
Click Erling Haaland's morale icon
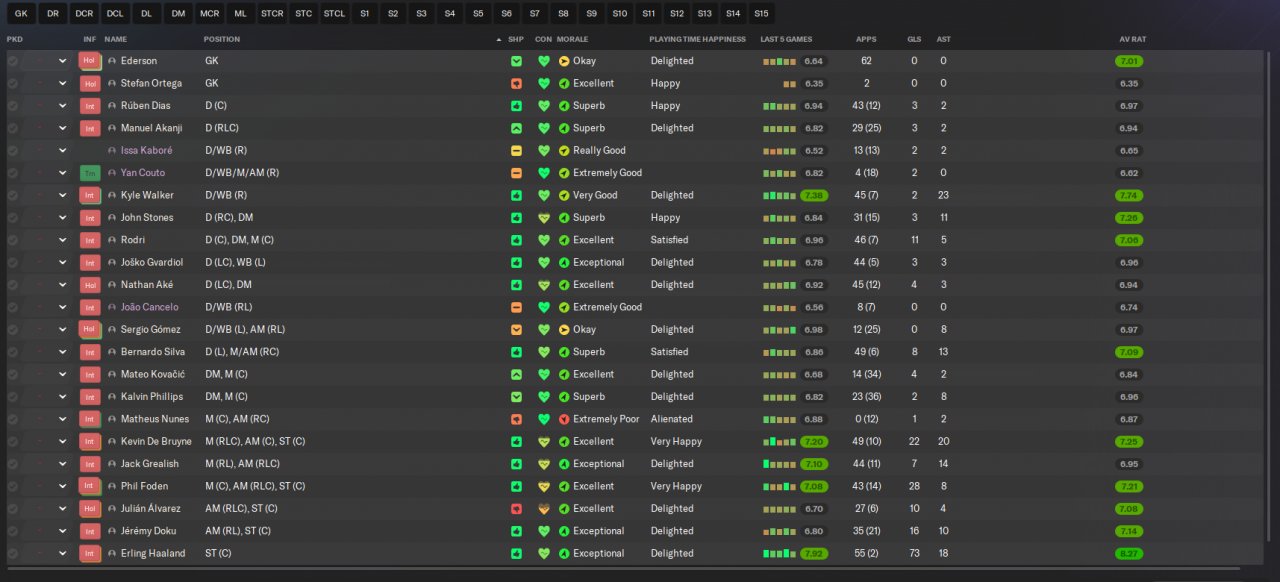point(564,553)
